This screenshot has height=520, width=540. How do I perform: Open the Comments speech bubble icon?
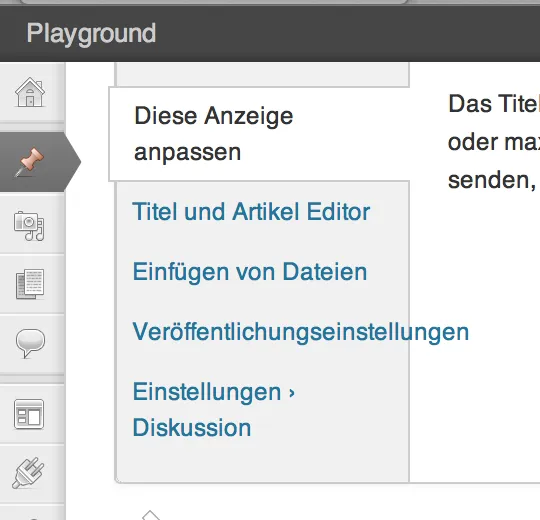30,343
